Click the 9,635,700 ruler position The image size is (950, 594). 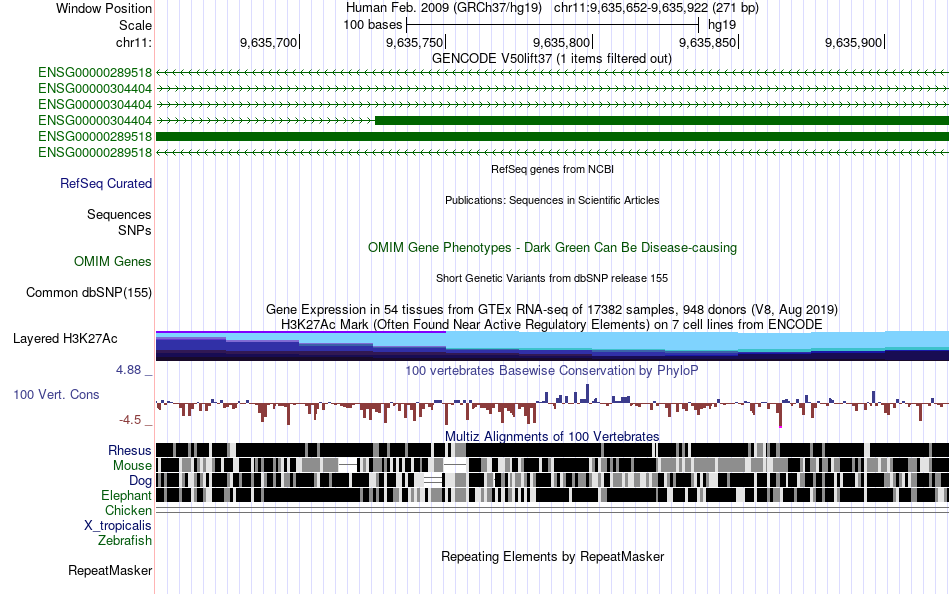269,42
